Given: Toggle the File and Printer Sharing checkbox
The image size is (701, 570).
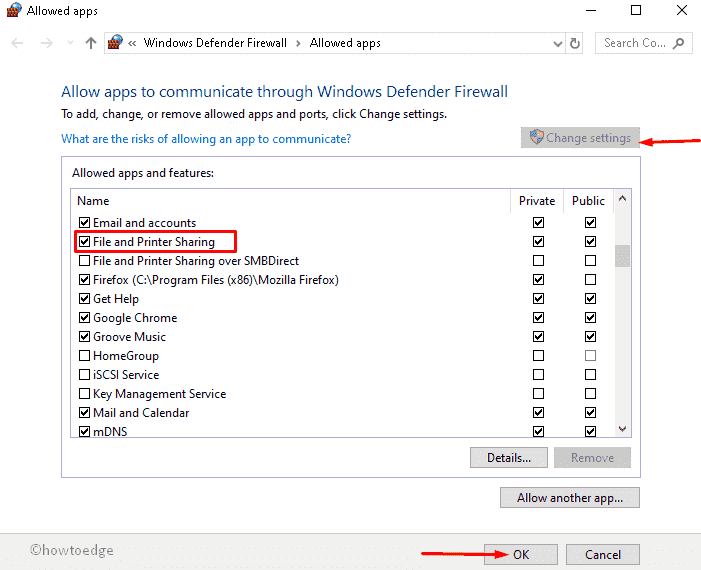Looking at the screenshot, I should 84,242.
